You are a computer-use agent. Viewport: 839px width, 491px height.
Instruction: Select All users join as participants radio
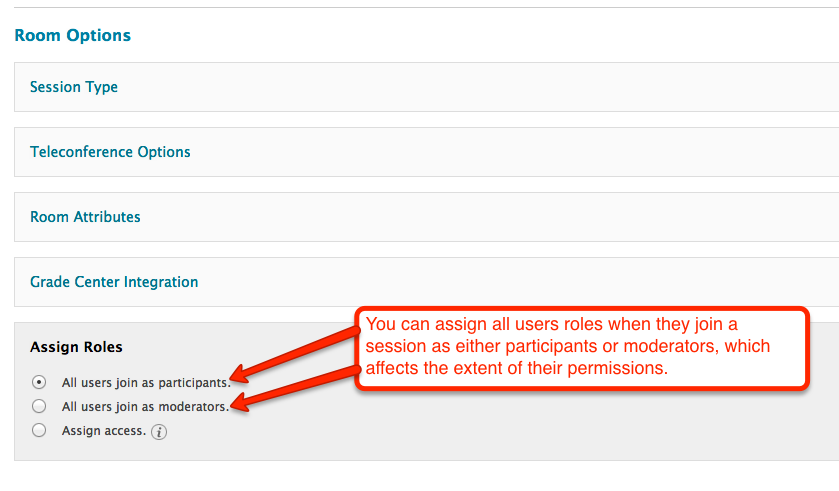39,382
